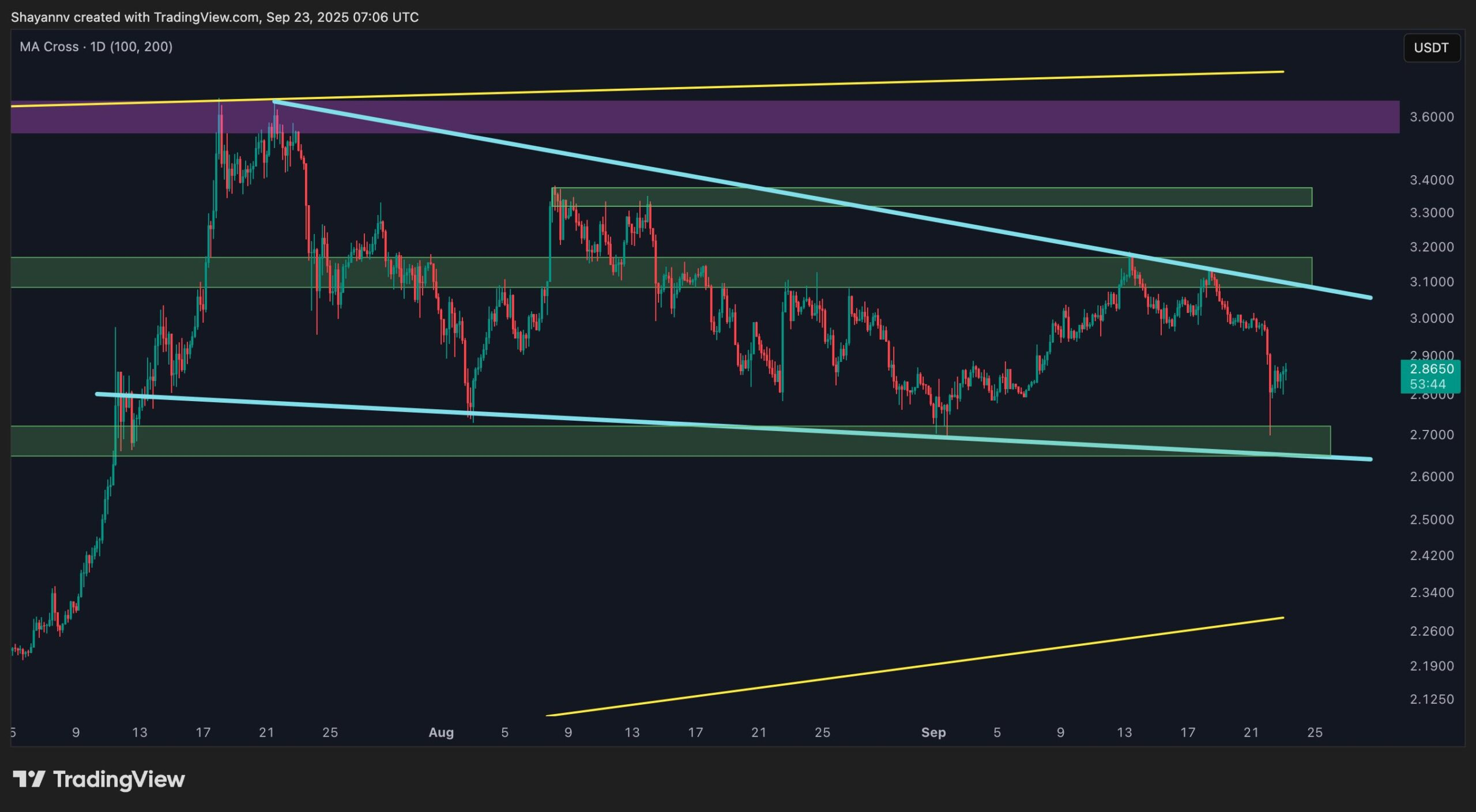
Task: Click the Sep marker on time axis
Action: click(x=933, y=732)
